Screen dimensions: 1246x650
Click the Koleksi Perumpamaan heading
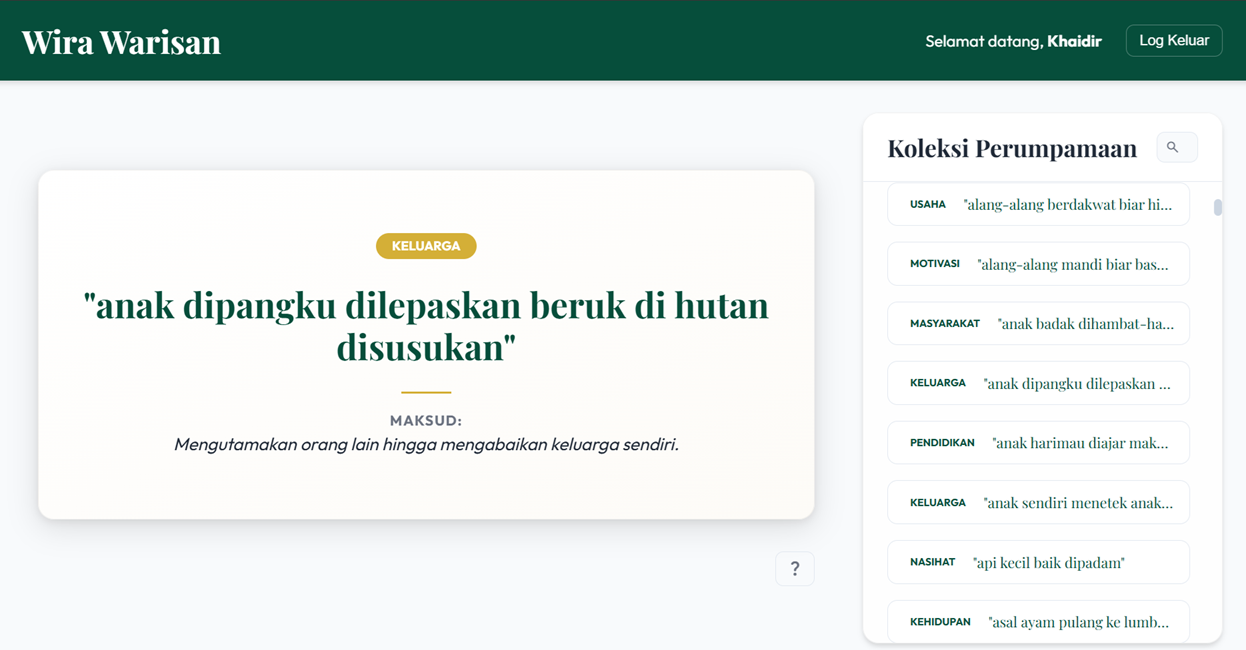click(1012, 148)
